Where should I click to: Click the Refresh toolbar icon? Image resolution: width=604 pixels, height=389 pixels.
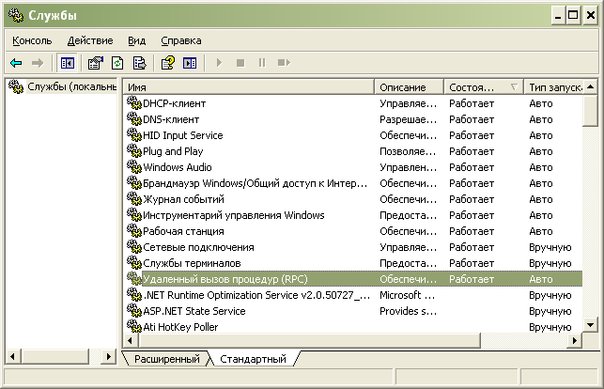(x=117, y=63)
